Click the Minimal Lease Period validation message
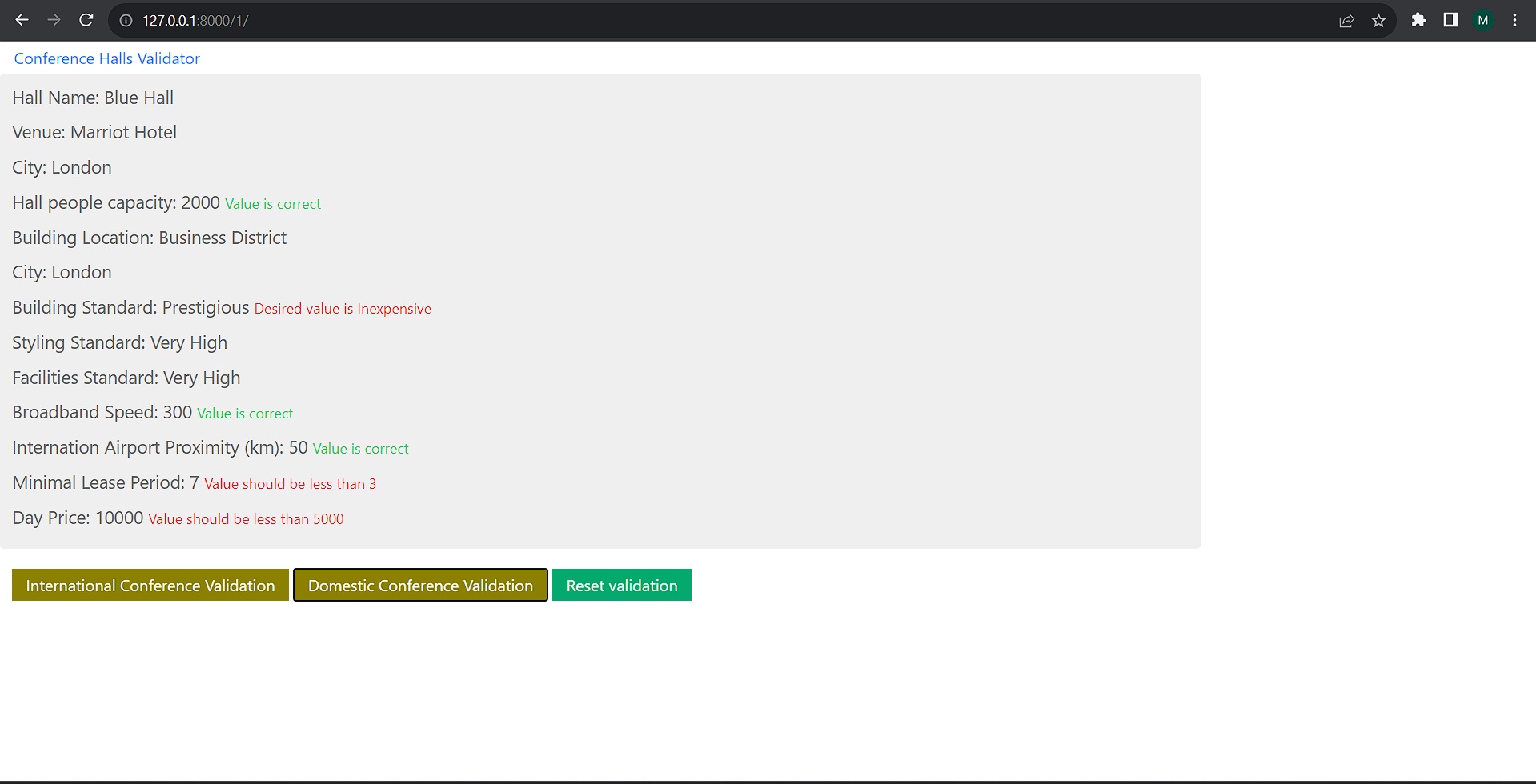This screenshot has width=1536, height=784. 290,483
